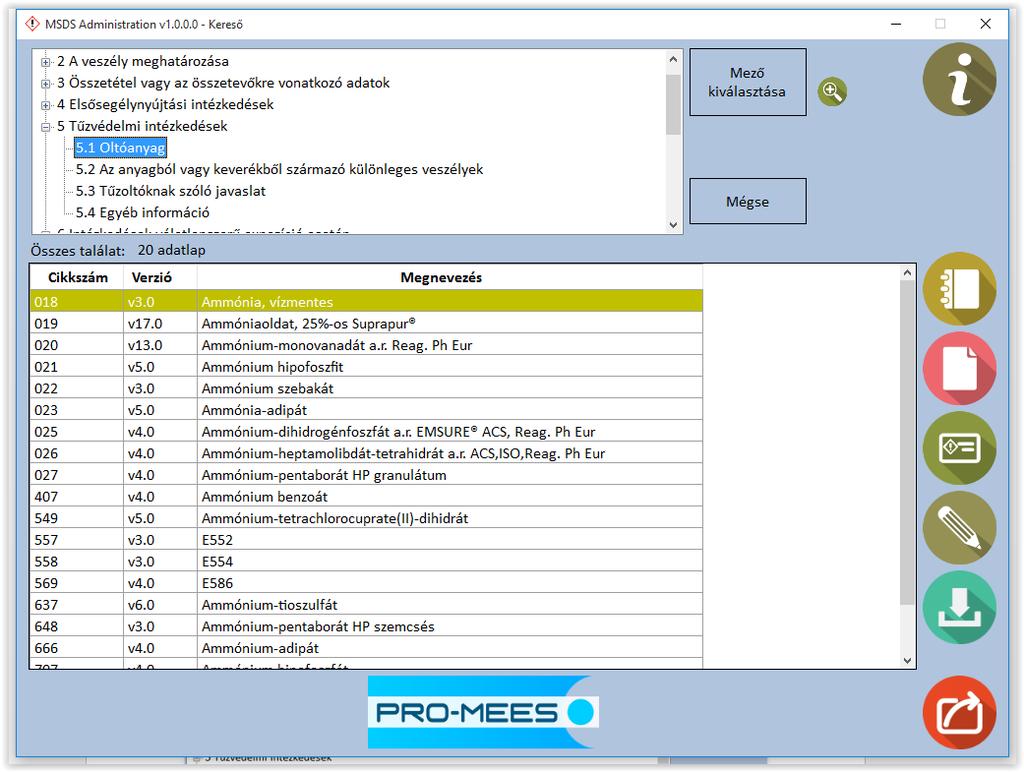Click version cell 'v17.0'
Image resolution: width=1024 pixels, height=772 pixels.
tap(161, 323)
